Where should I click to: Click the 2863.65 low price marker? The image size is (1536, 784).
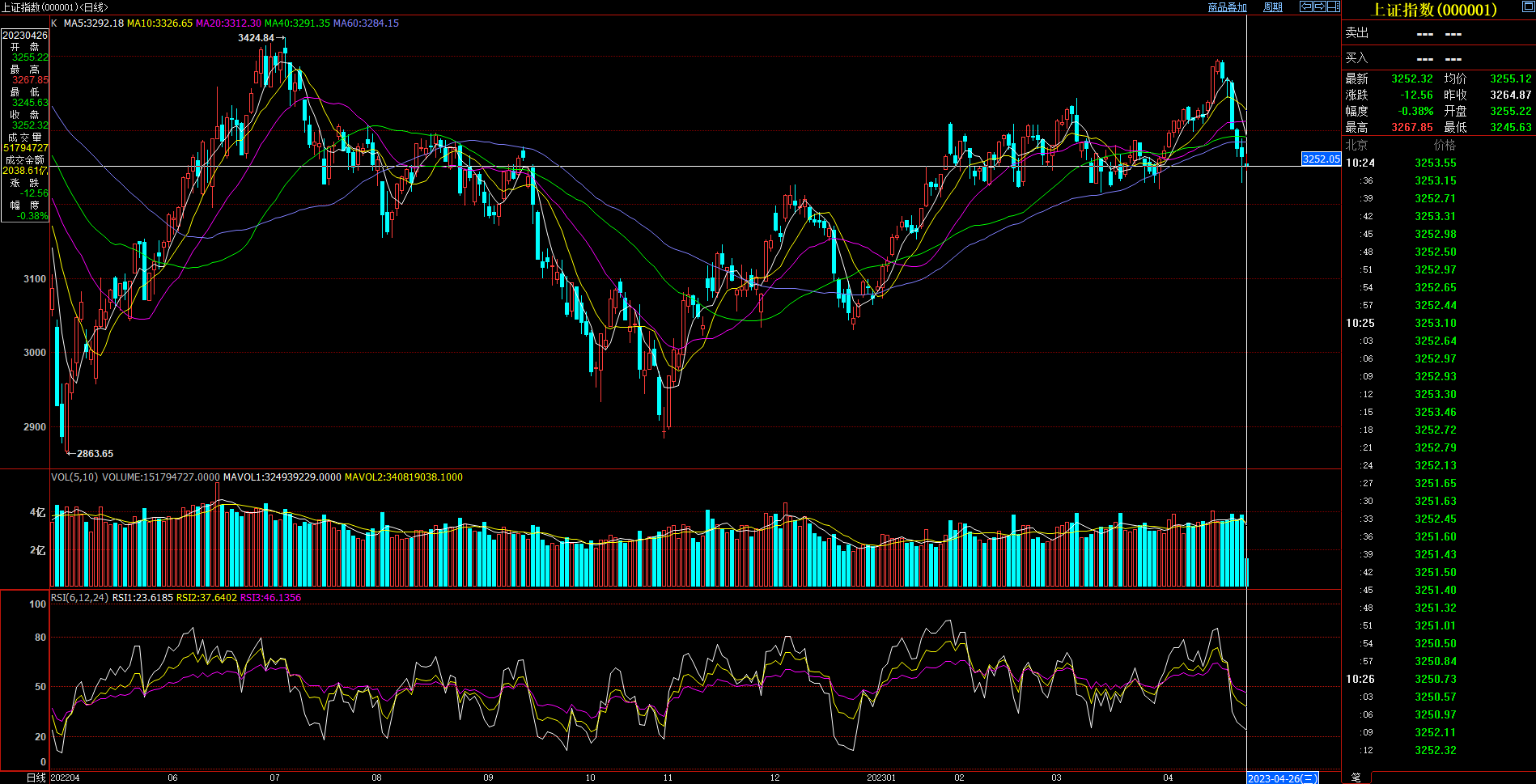pos(95,454)
